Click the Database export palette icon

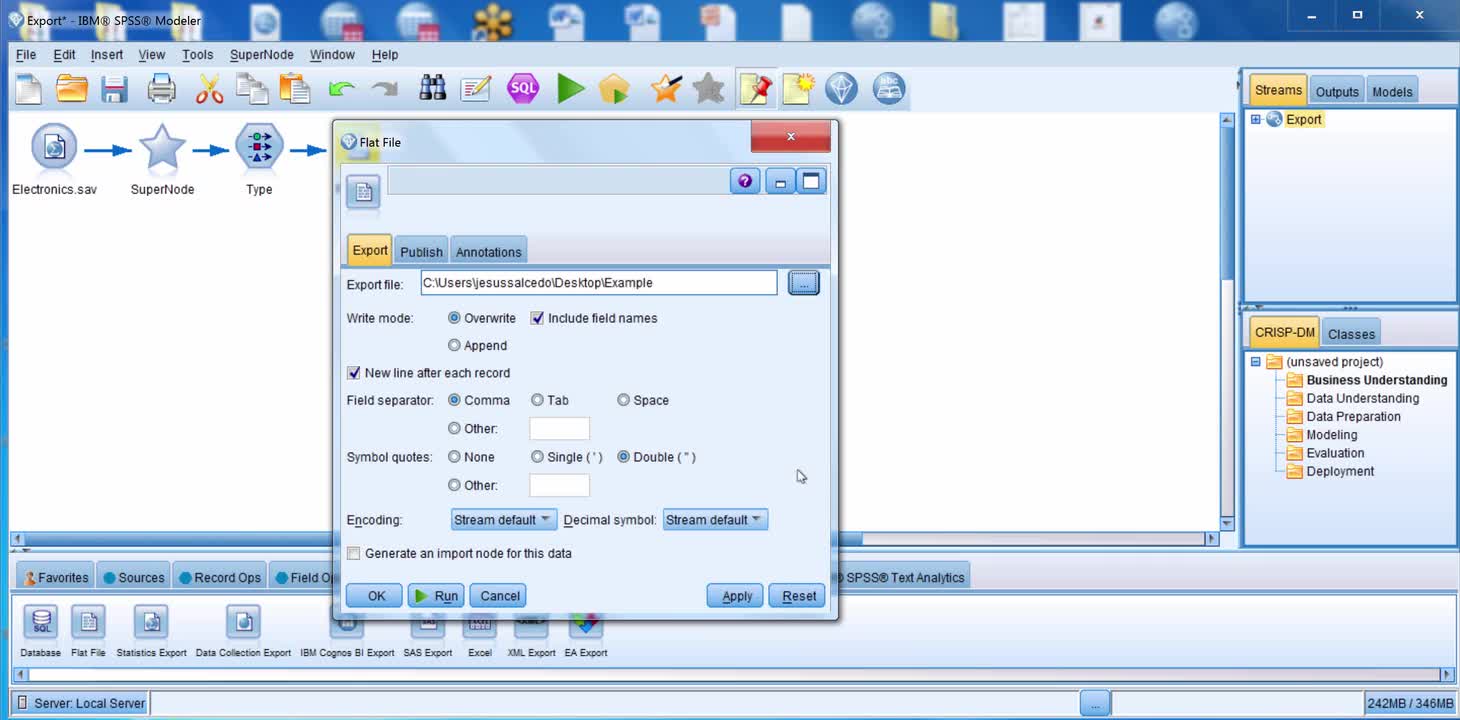pos(41,623)
